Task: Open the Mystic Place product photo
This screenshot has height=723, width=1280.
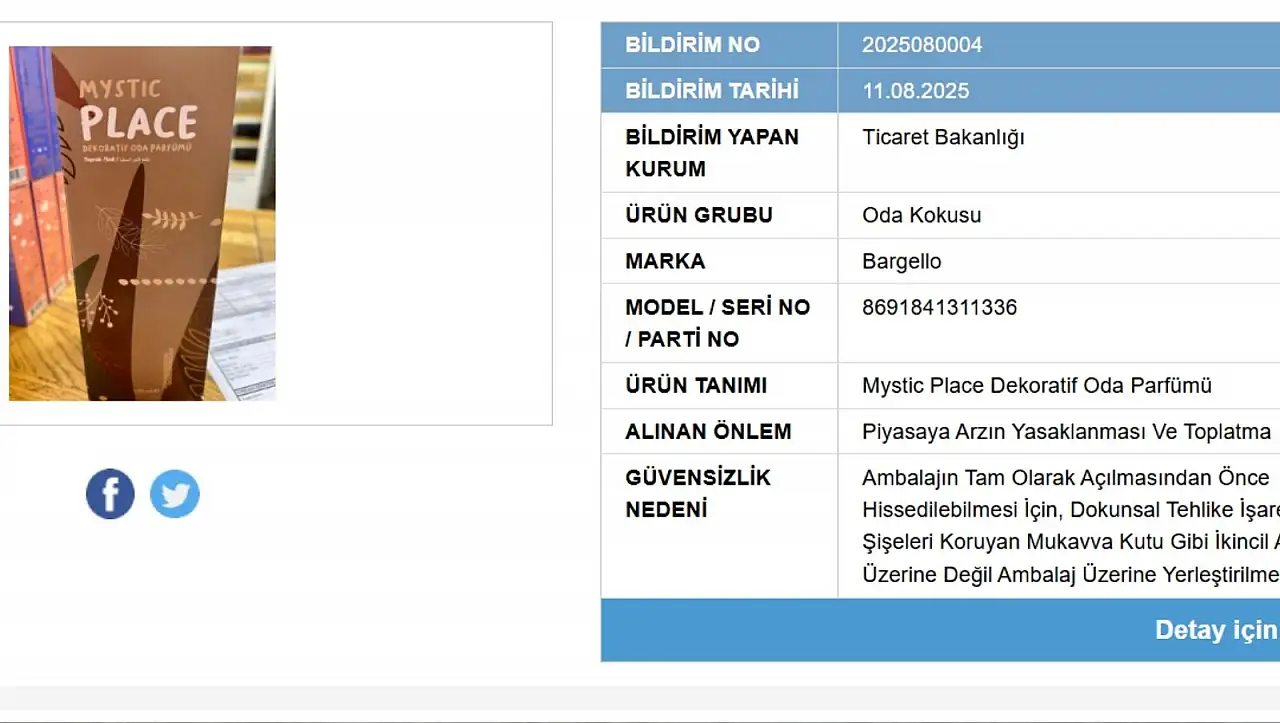Action: pos(142,223)
